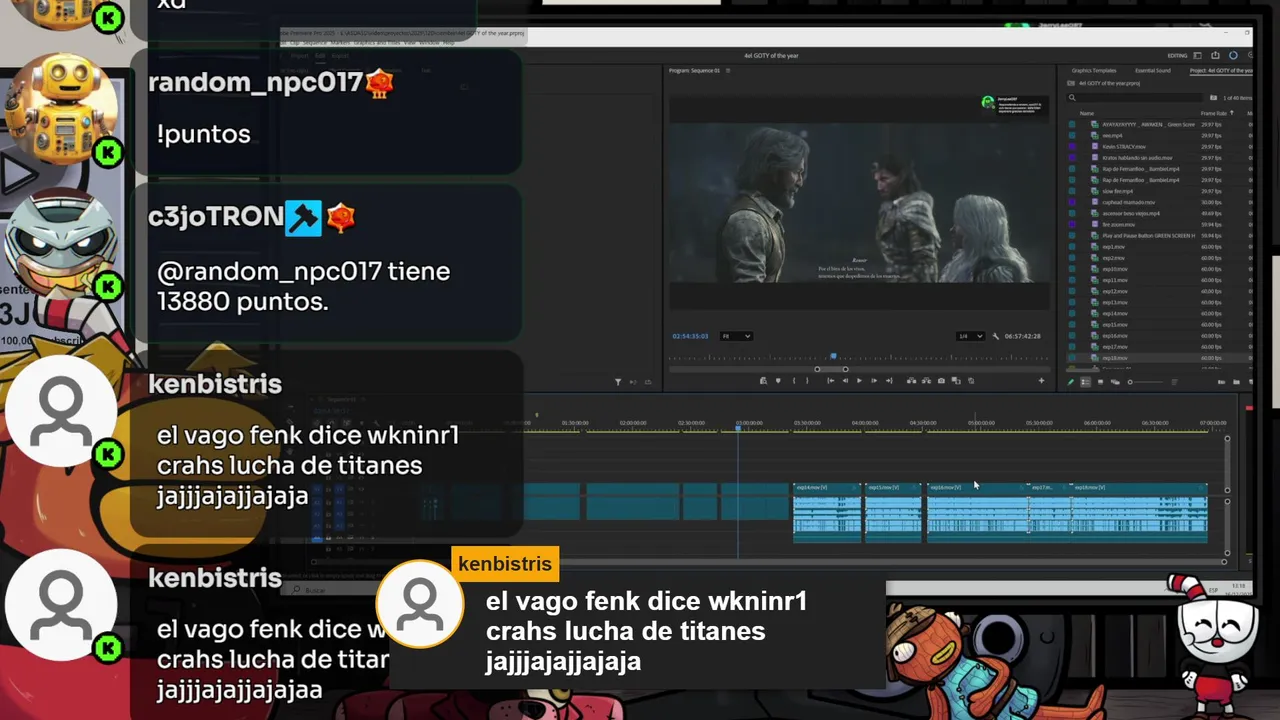Switch Project panel to list view
The image size is (1280, 720).
1085,382
